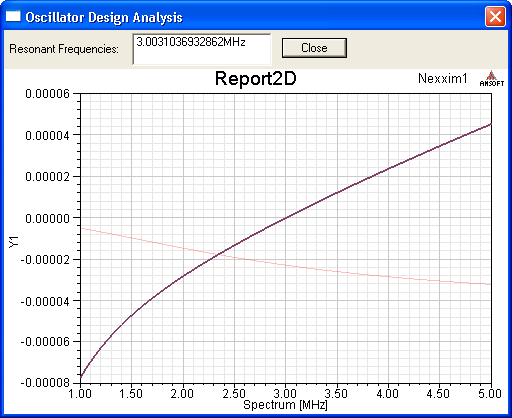Click the 2.50 X-axis tick label
Image resolution: width=512 pixels, height=418 pixels.
click(234, 394)
